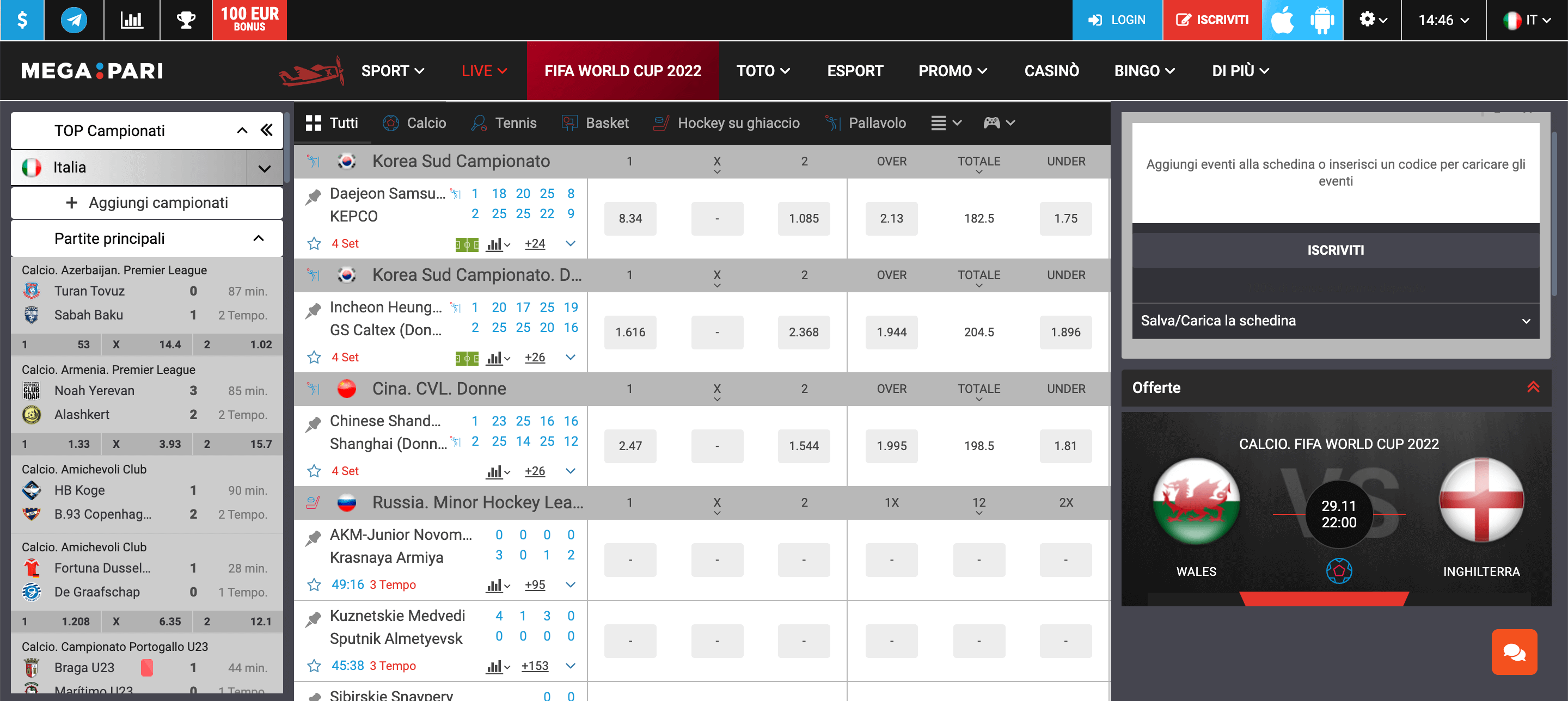Viewport: 1568px width, 701px height.
Task: Collapse left sidebar with double-arrow icon
Action: point(267,130)
